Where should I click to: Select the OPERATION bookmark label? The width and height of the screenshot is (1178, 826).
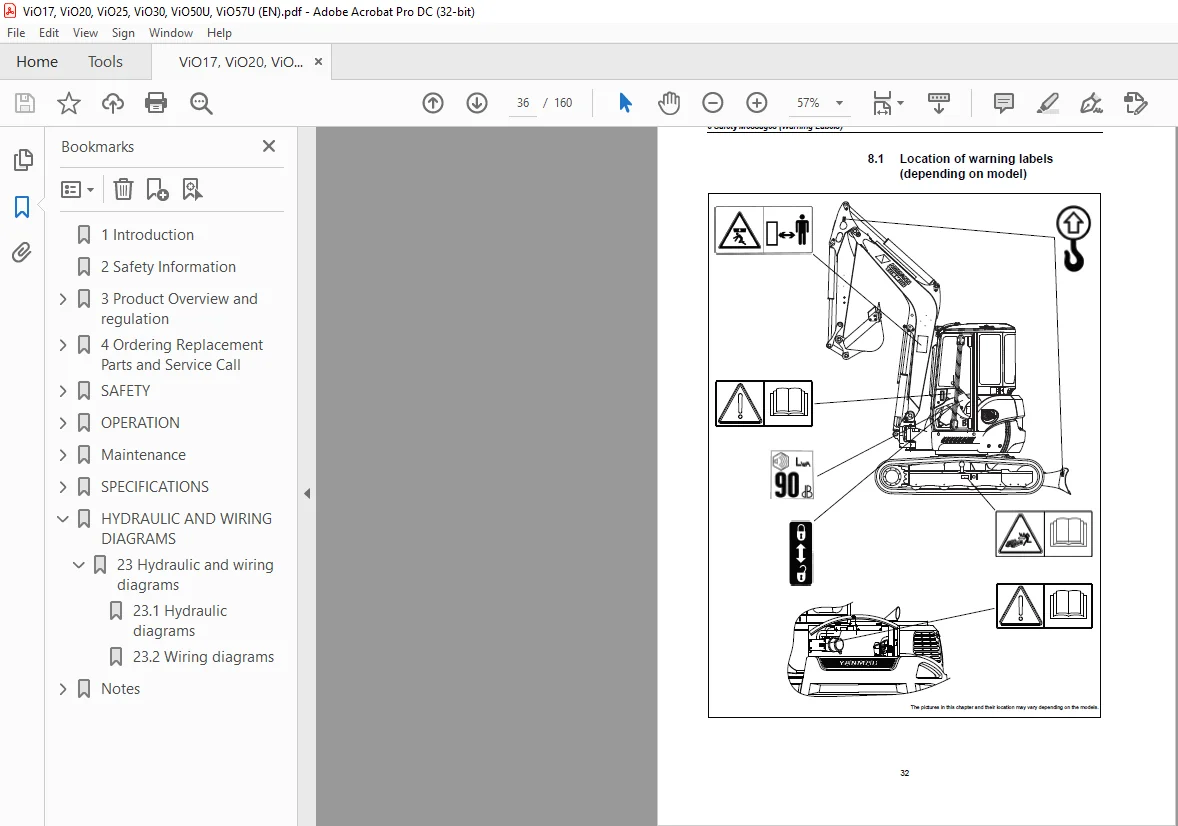click(x=140, y=423)
